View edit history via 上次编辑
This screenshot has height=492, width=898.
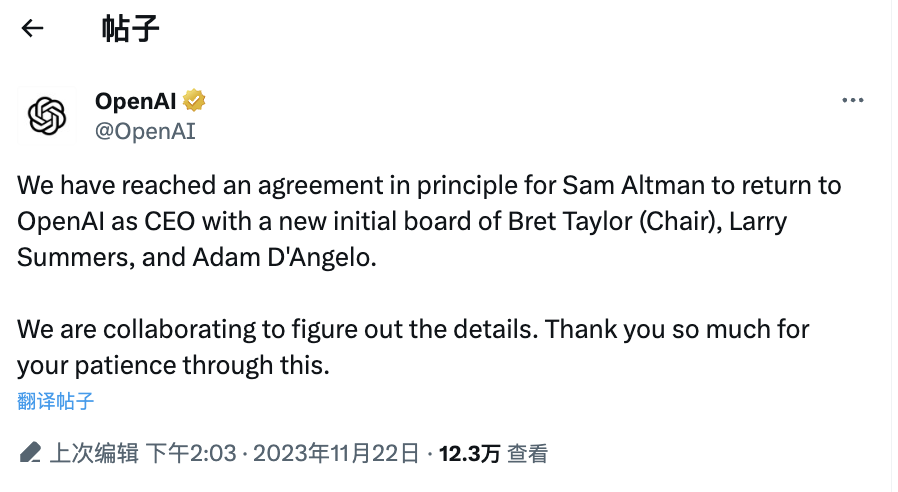(94, 453)
